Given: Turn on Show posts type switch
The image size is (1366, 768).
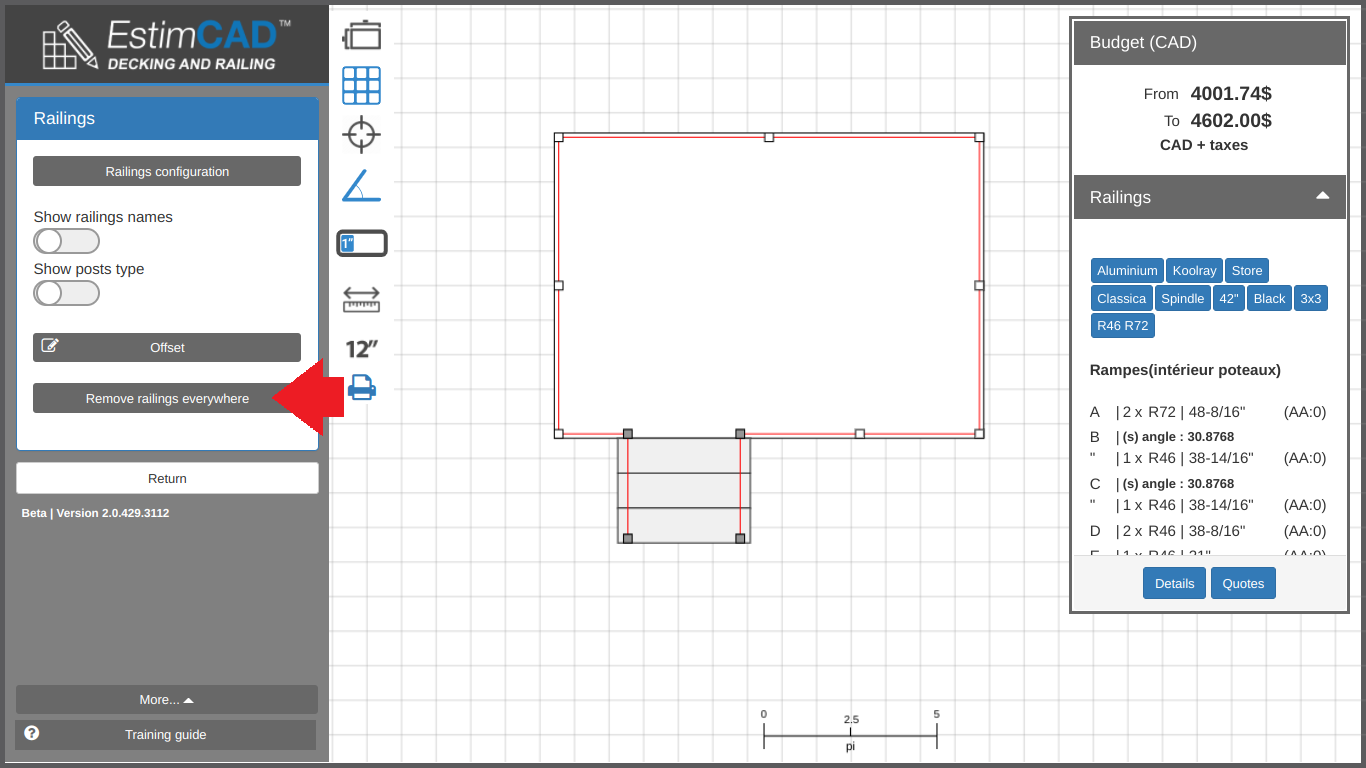Looking at the screenshot, I should tap(66, 293).
